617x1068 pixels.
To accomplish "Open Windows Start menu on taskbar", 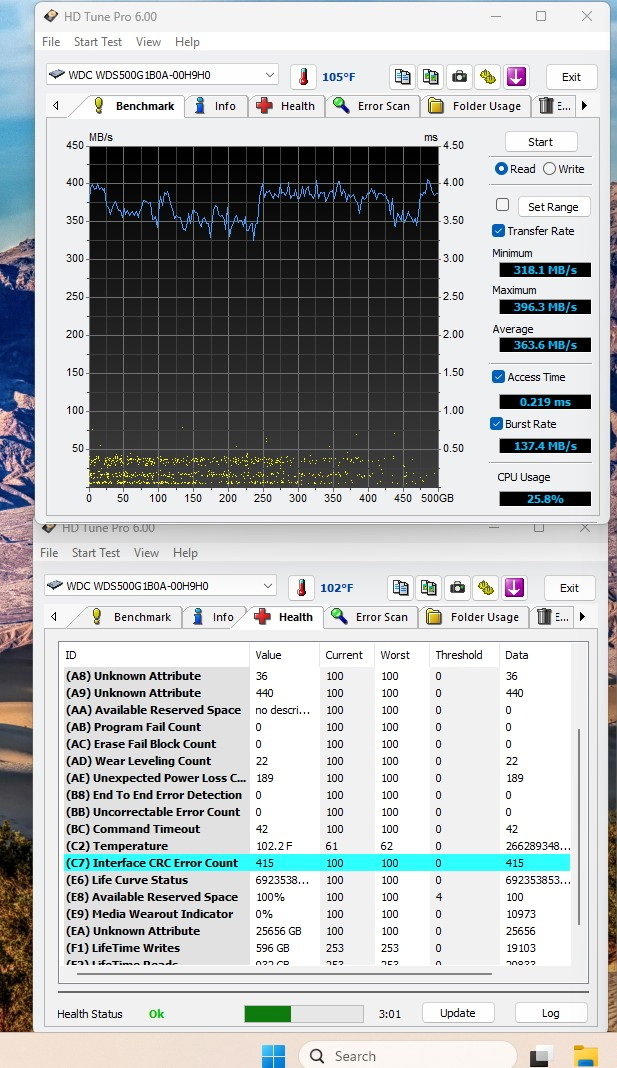I will (273, 1055).
